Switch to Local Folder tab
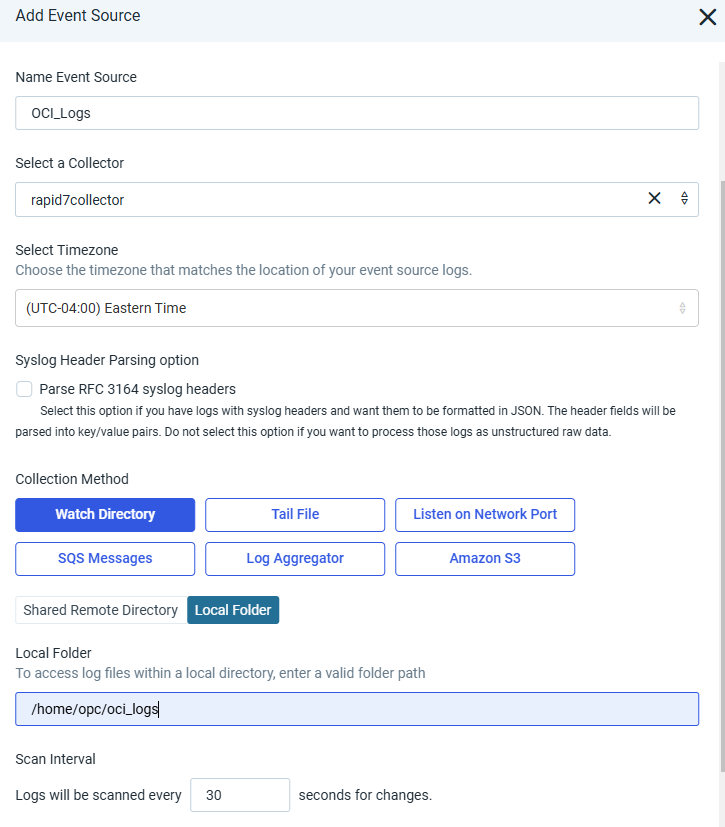Image resolution: width=725 pixels, height=827 pixels. (x=233, y=610)
